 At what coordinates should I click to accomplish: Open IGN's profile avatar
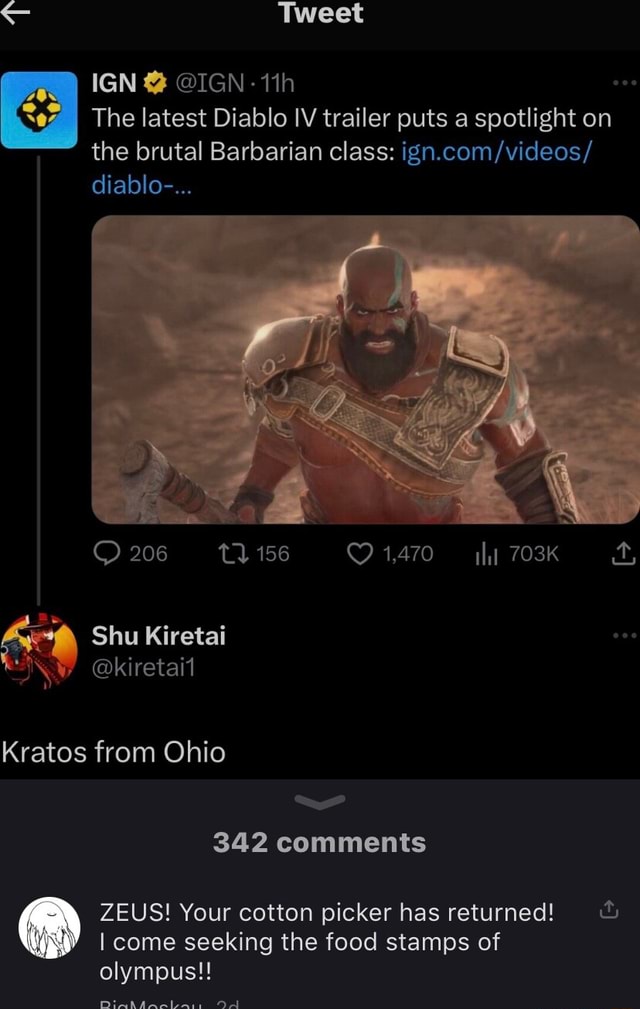[39, 110]
